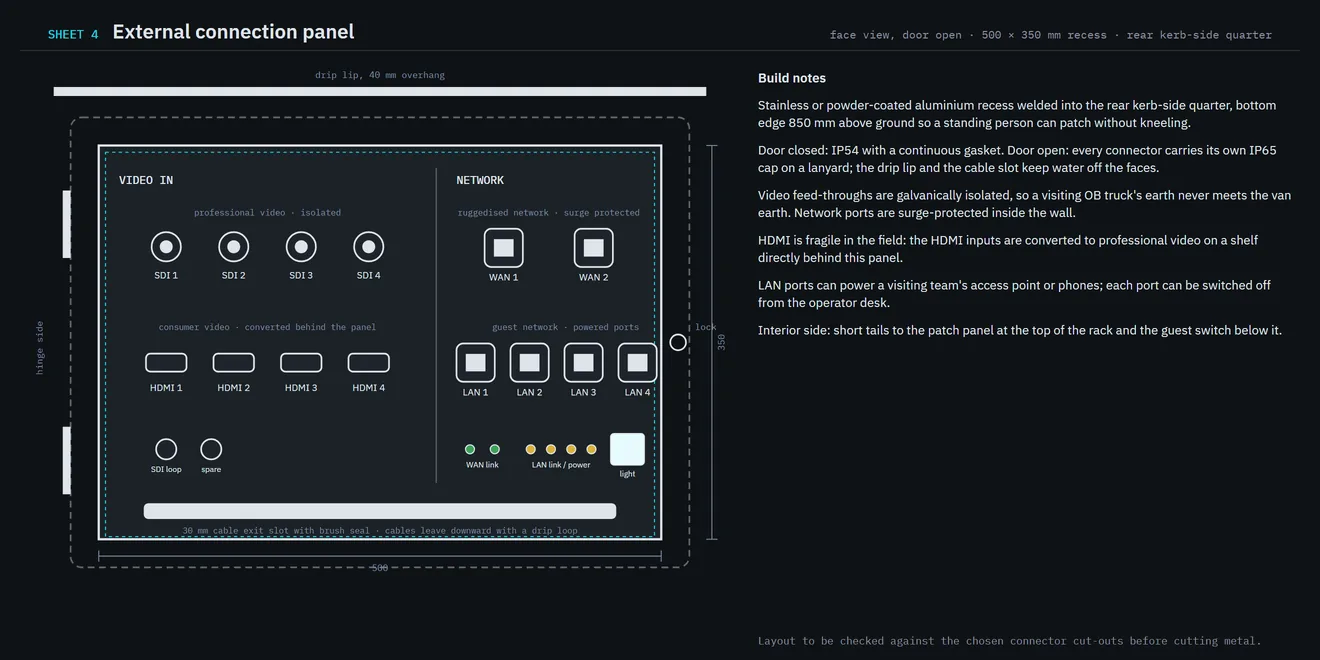The height and width of the screenshot is (660, 1320).
Task: Click the 'Door closed: IP54' paragraph
Action: pyautogui.click(x=1017, y=159)
